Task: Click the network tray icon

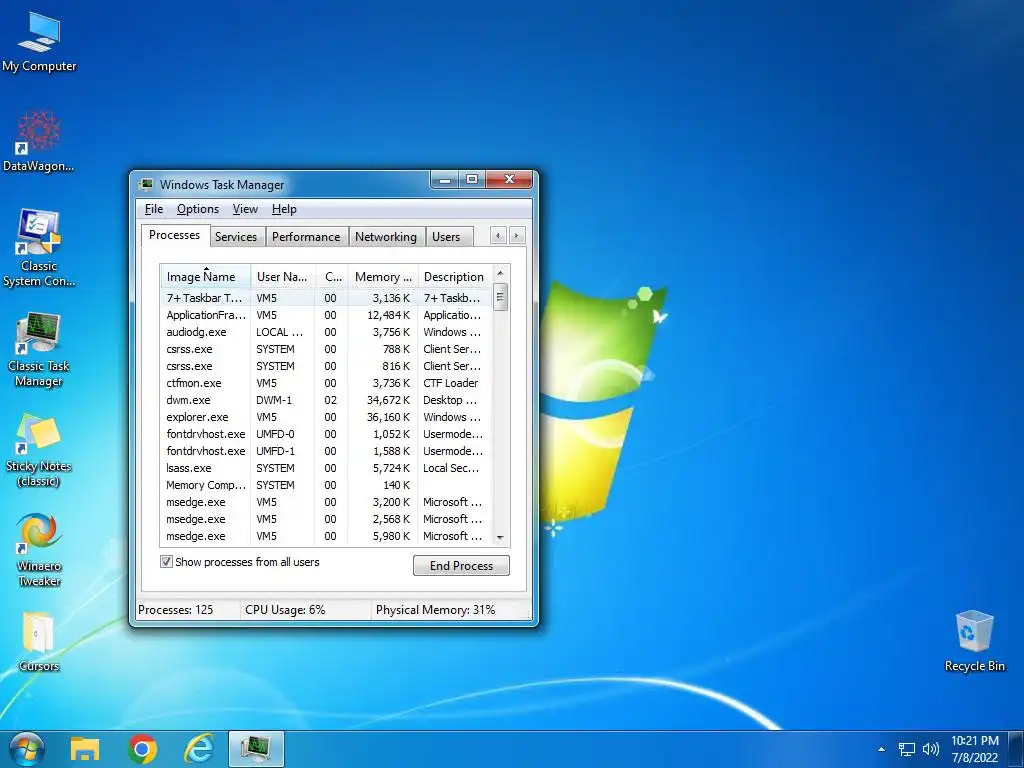Action: (906, 749)
